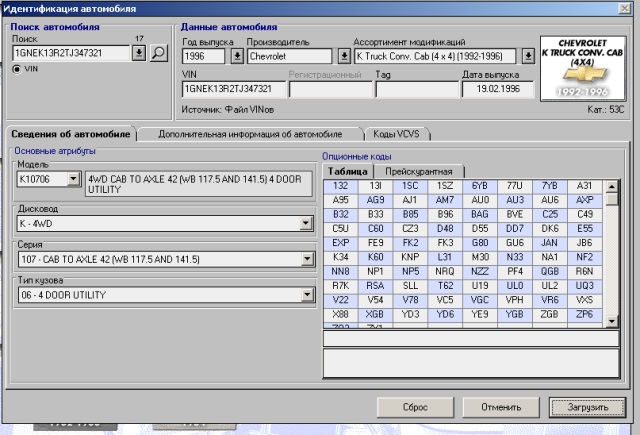Select option code B85
The width and height of the screenshot is (640, 435).
tap(410, 215)
